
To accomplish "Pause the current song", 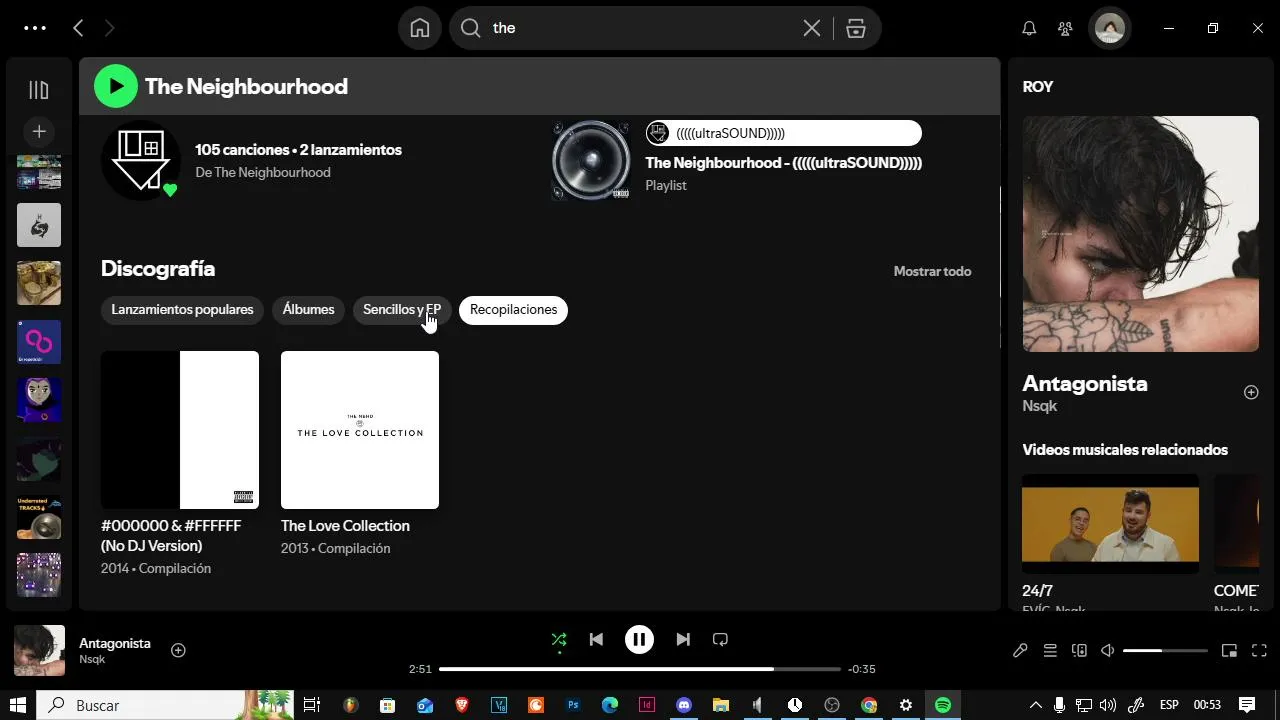I will click(639, 640).
